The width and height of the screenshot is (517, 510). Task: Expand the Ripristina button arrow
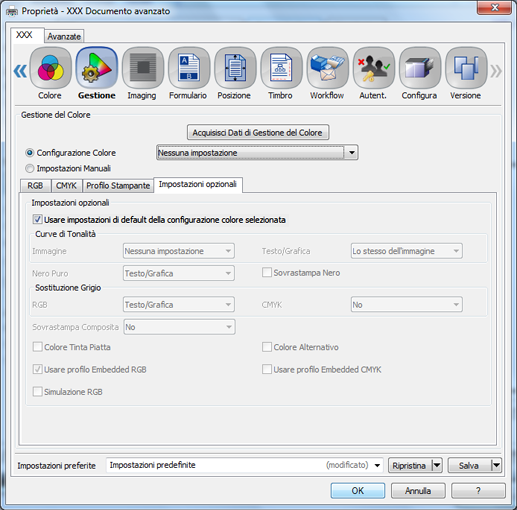pyautogui.click(x=437, y=465)
